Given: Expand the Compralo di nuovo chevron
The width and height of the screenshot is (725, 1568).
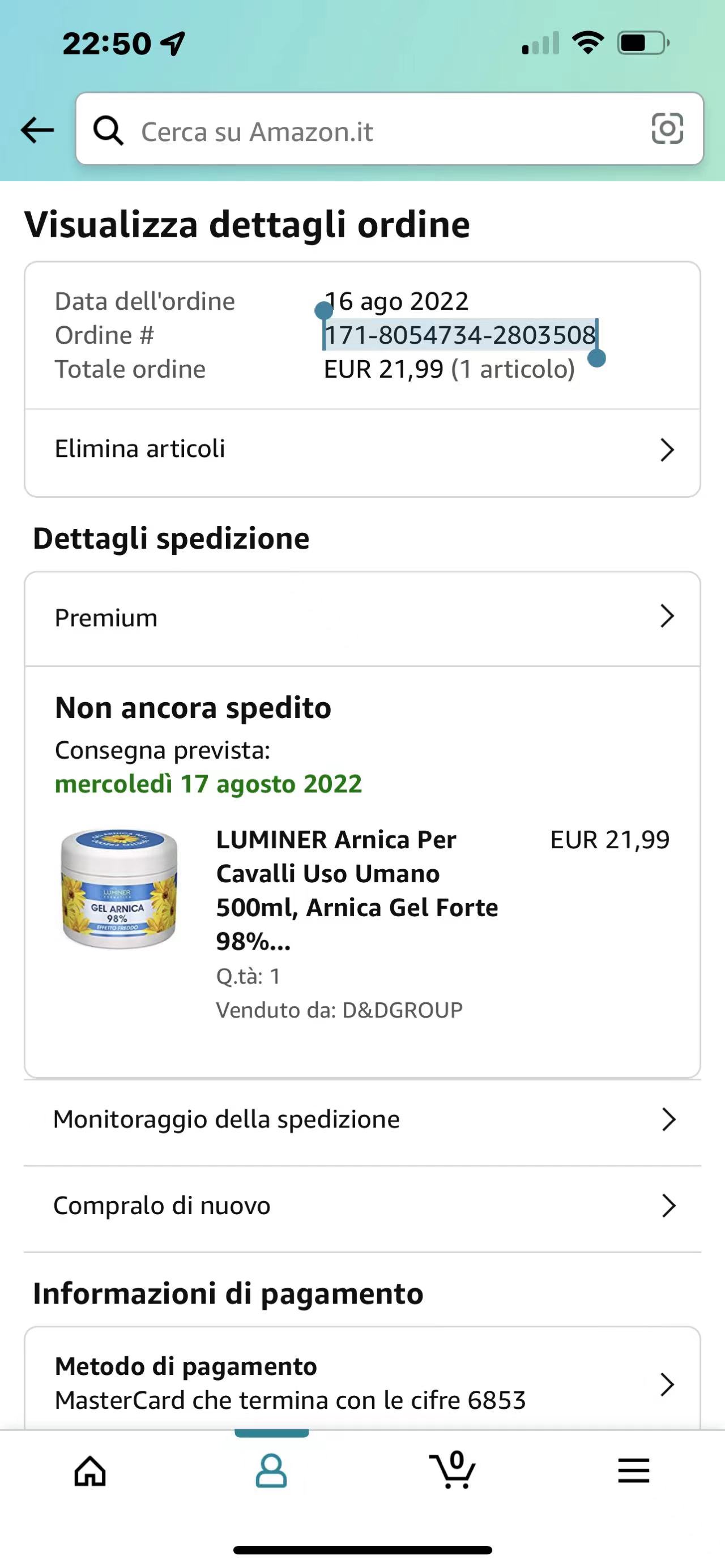Looking at the screenshot, I should [669, 1206].
